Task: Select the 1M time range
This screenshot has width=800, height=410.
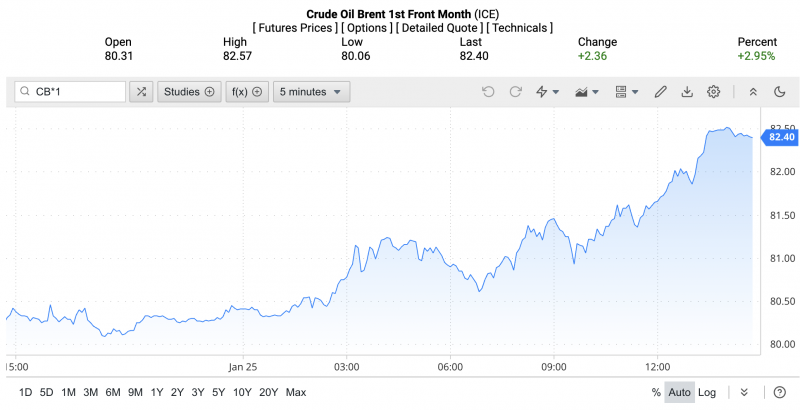Action: (x=69, y=392)
